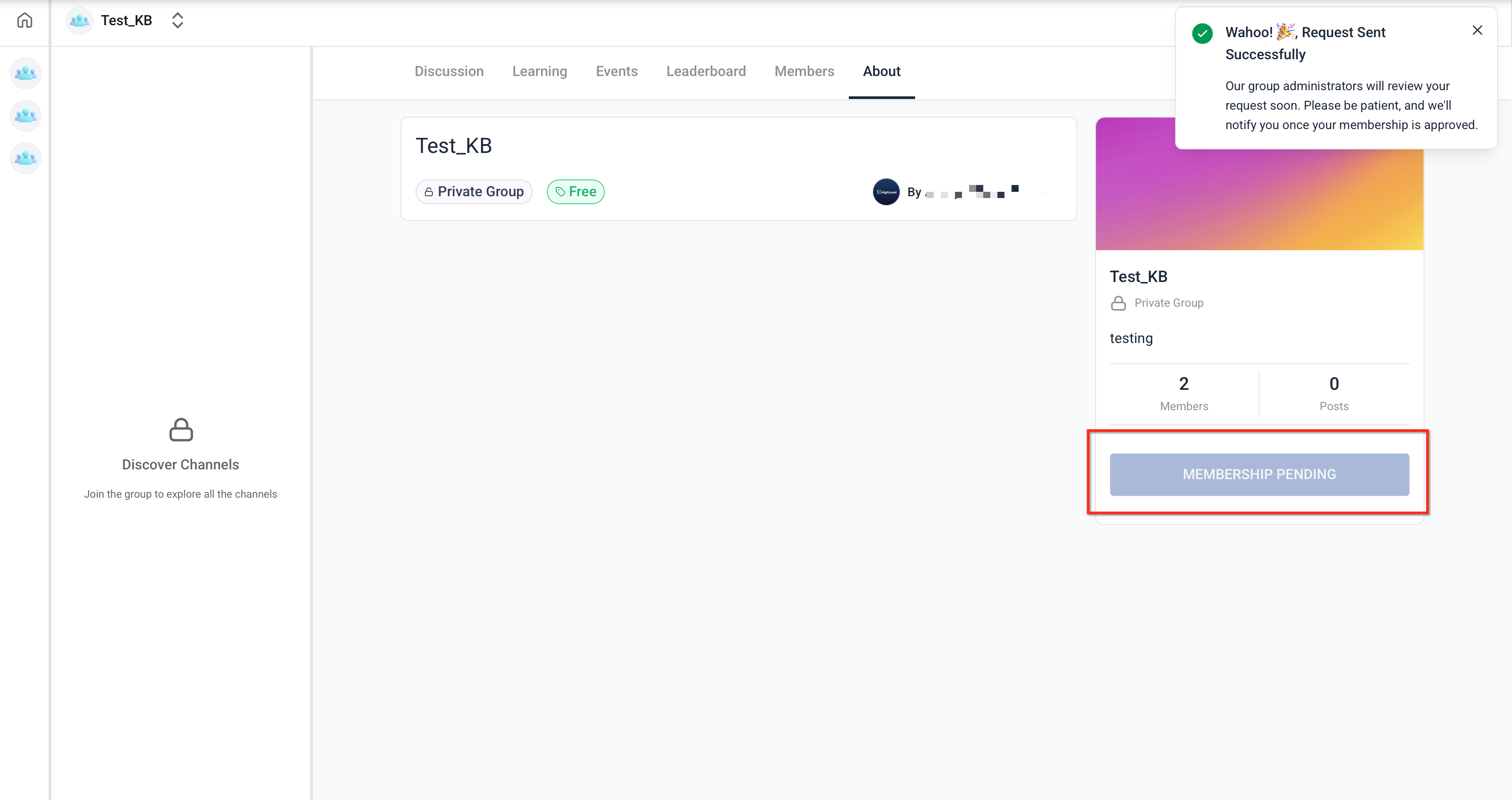This screenshot has height=800, width=1512.
Task: Click the Private Group badge
Action: [473, 192]
